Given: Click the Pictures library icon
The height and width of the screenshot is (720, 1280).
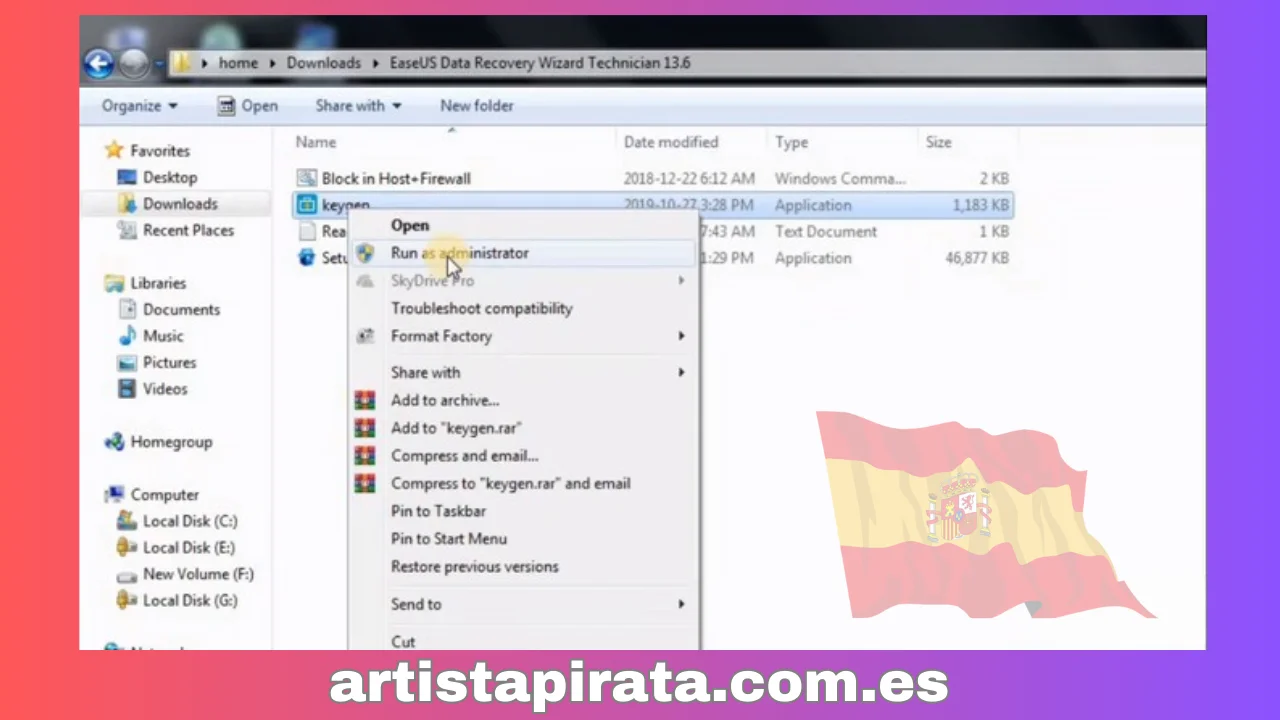Looking at the screenshot, I should (127, 363).
